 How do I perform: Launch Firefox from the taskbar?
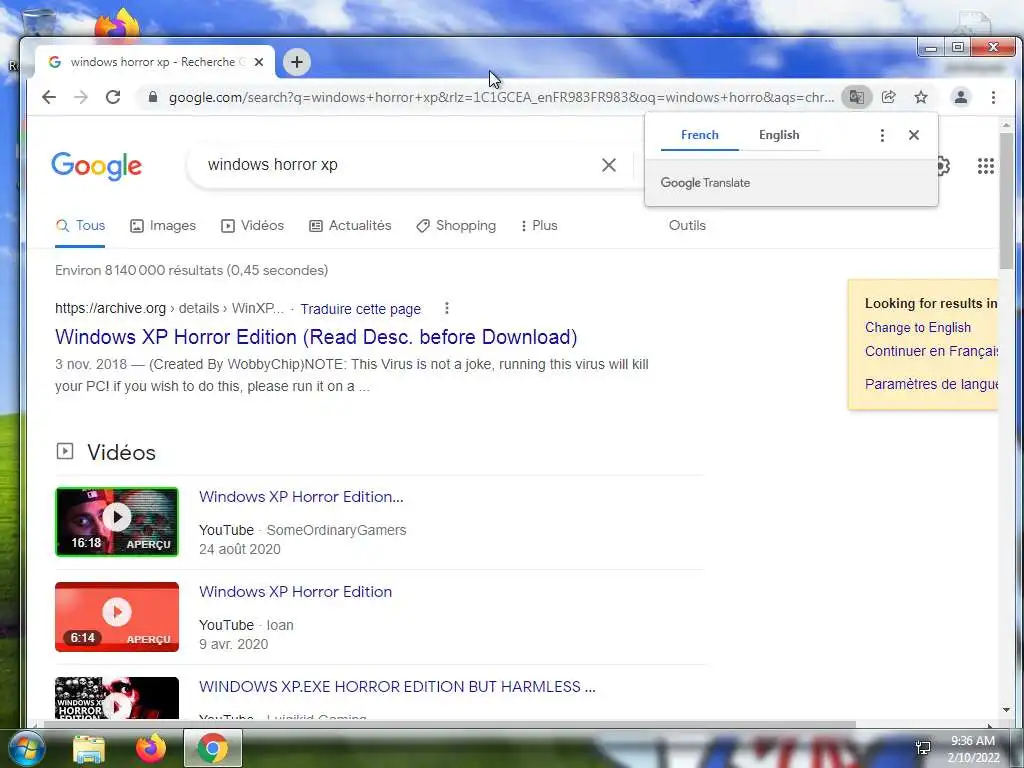click(x=151, y=749)
